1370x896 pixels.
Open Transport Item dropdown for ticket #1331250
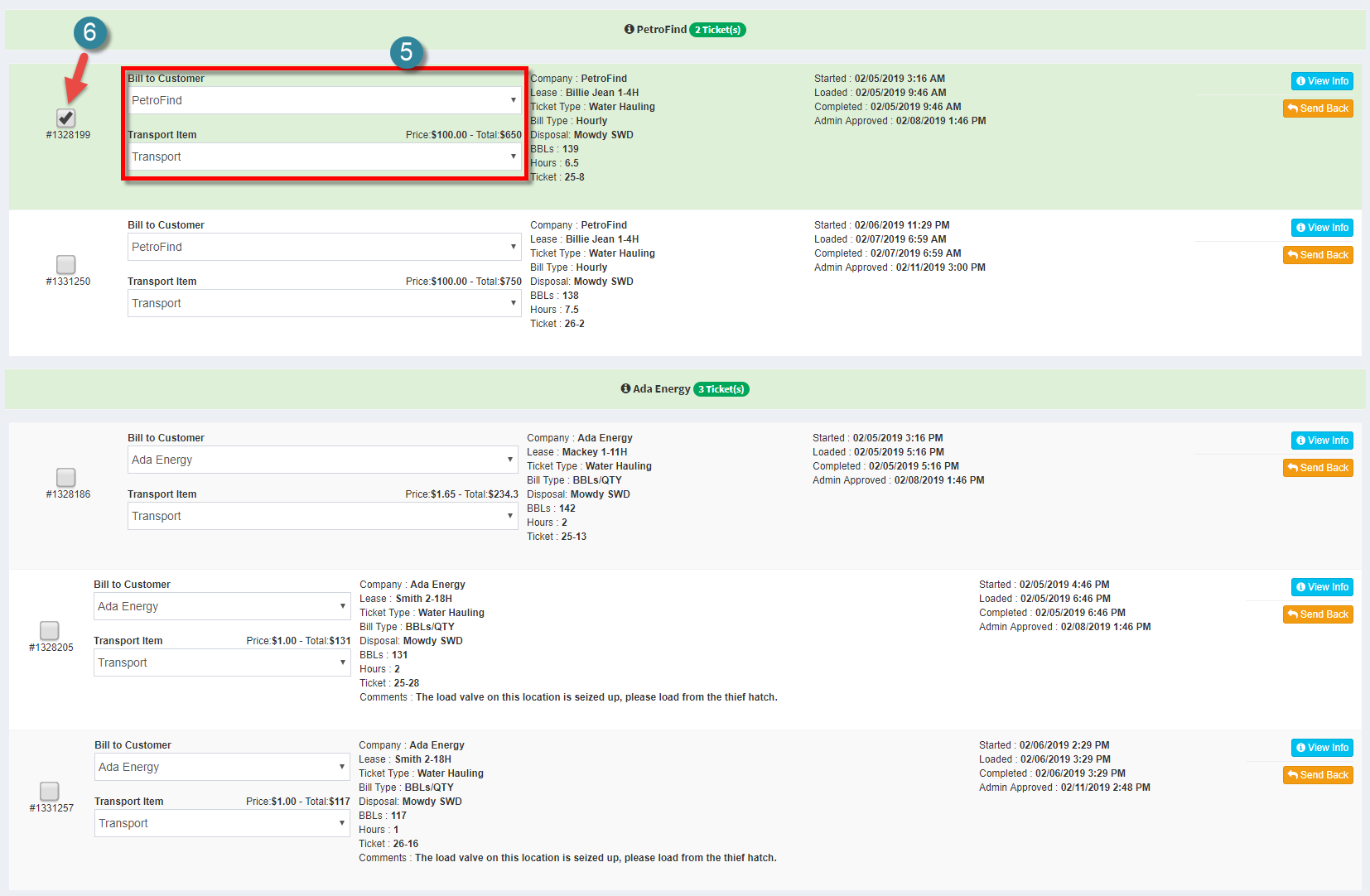click(325, 303)
